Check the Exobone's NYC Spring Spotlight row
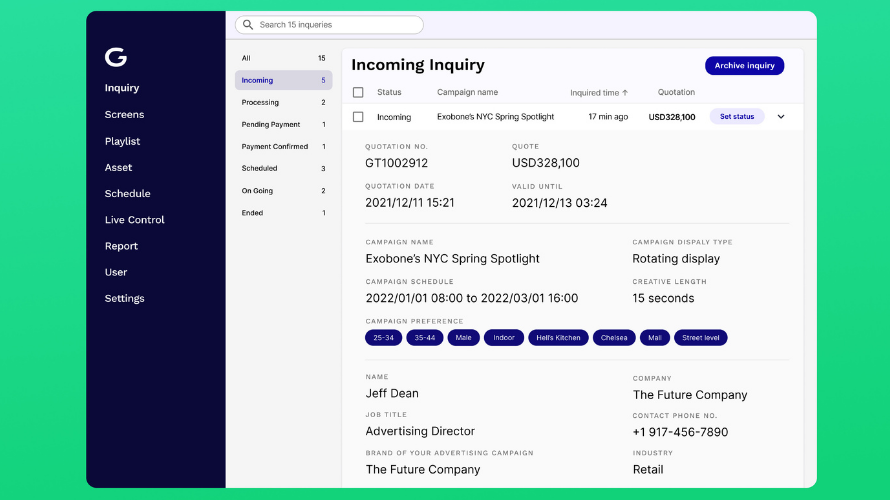This screenshot has width=890, height=500. click(x=358, y=117)
